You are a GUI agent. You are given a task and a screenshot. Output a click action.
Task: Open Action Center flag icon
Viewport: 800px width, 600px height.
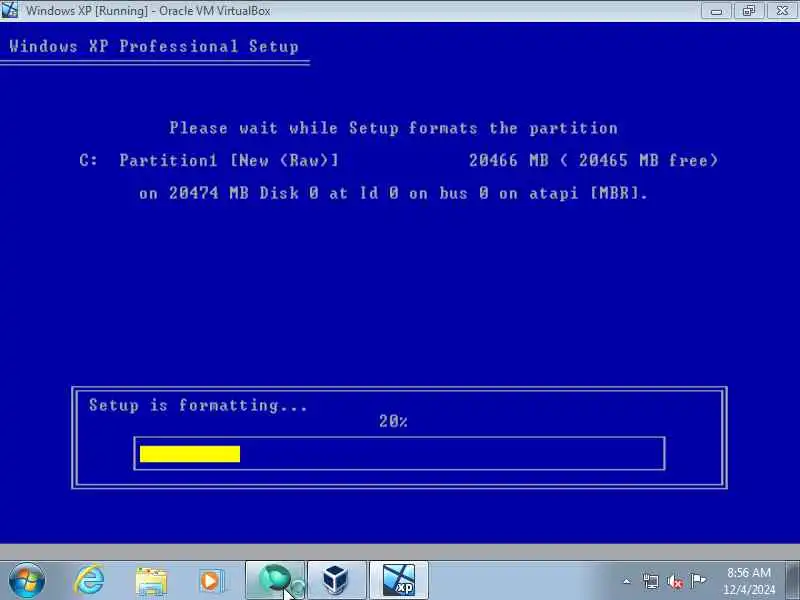point(698,580)
